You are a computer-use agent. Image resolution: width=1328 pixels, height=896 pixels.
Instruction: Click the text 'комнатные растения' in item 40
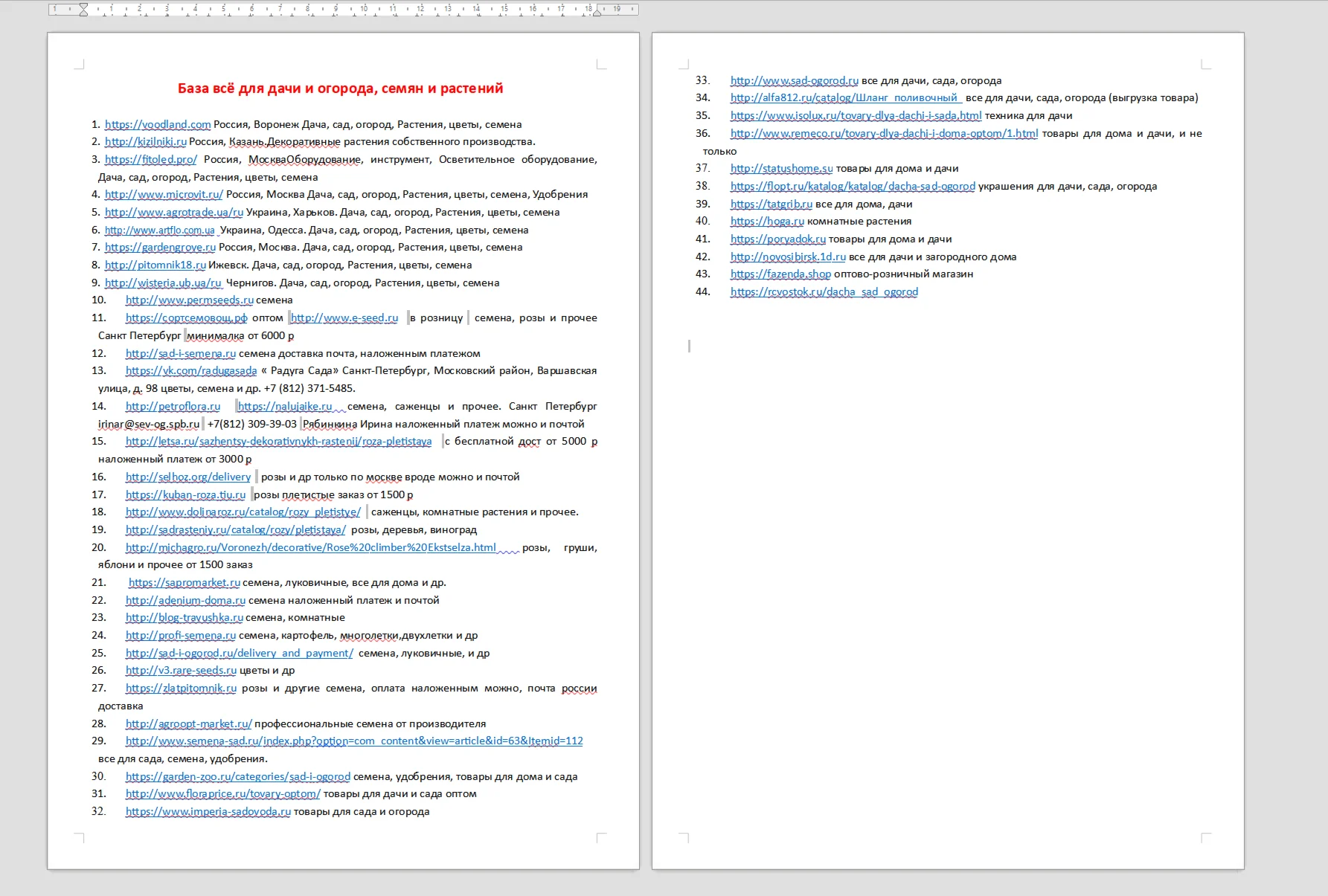click(859, 221)
